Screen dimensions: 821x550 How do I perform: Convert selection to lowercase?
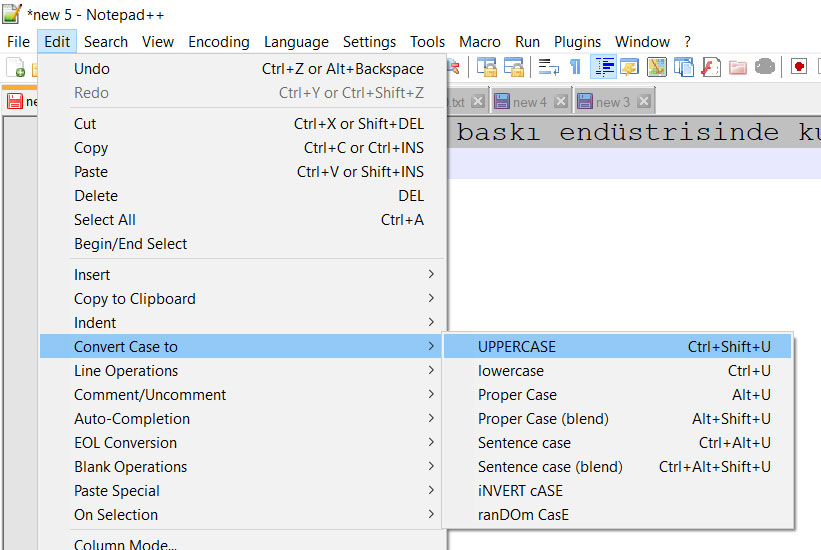[618, 371]
